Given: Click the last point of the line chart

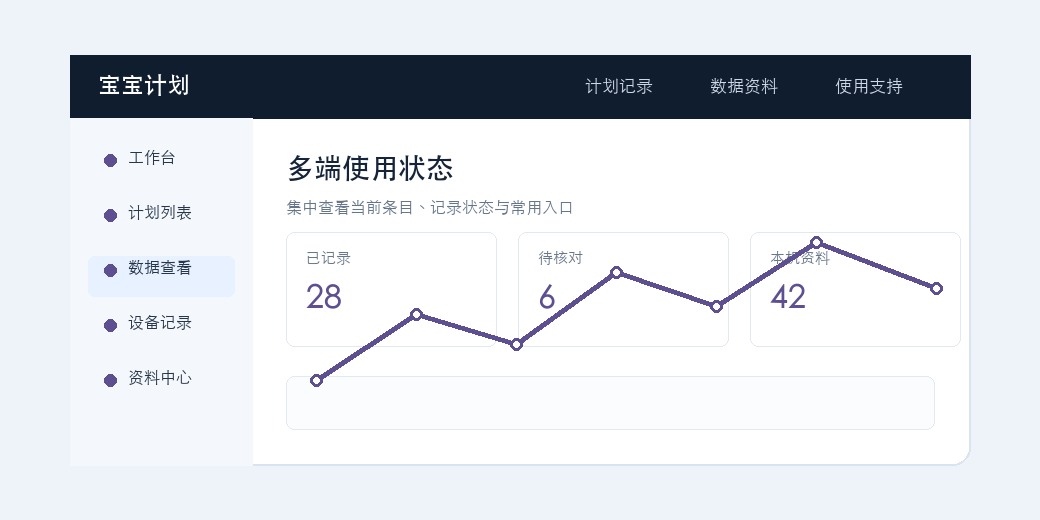Looking at the screenshot, I should point(937,289).
